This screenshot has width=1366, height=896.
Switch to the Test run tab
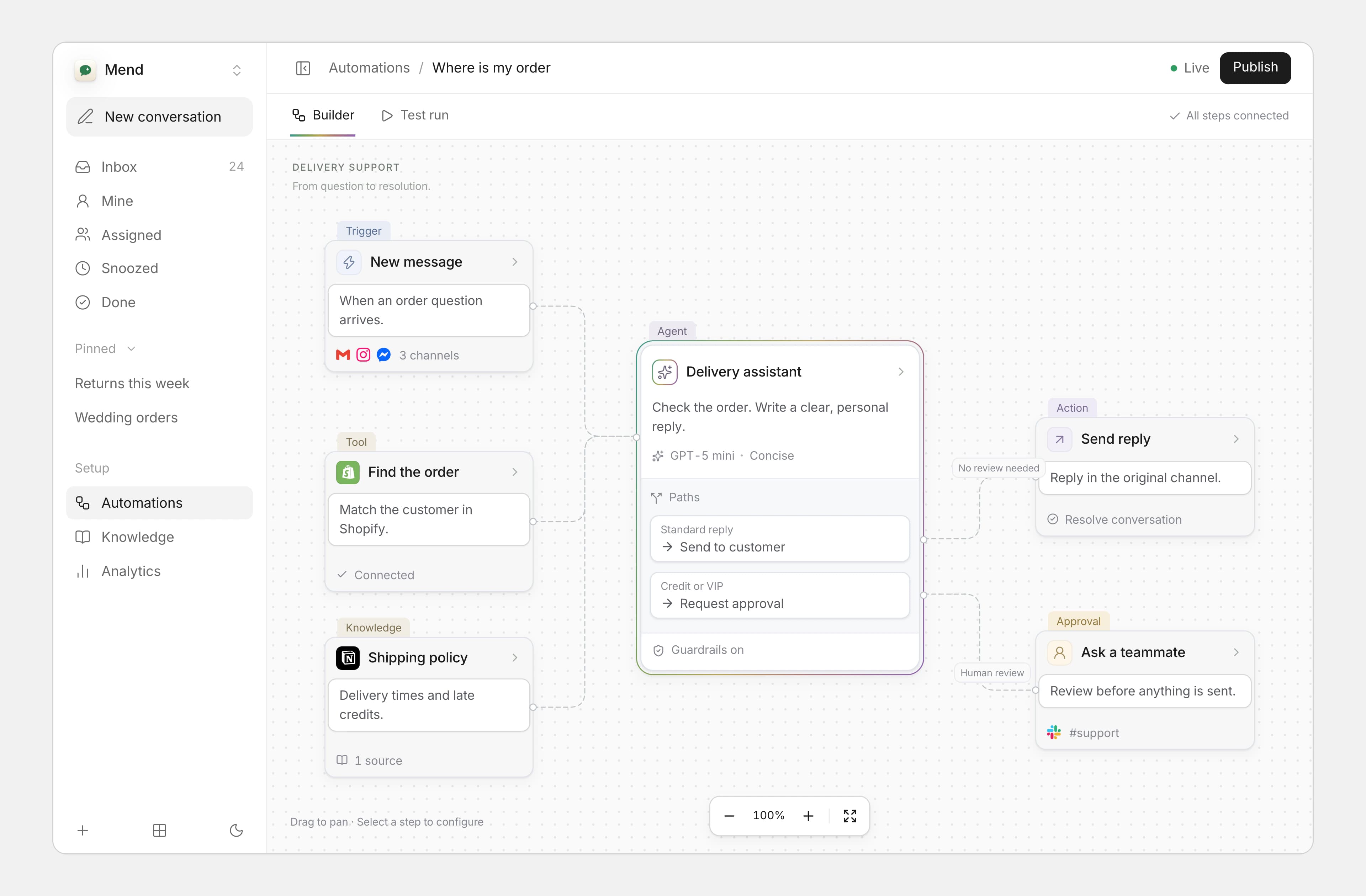pos(415,115)
